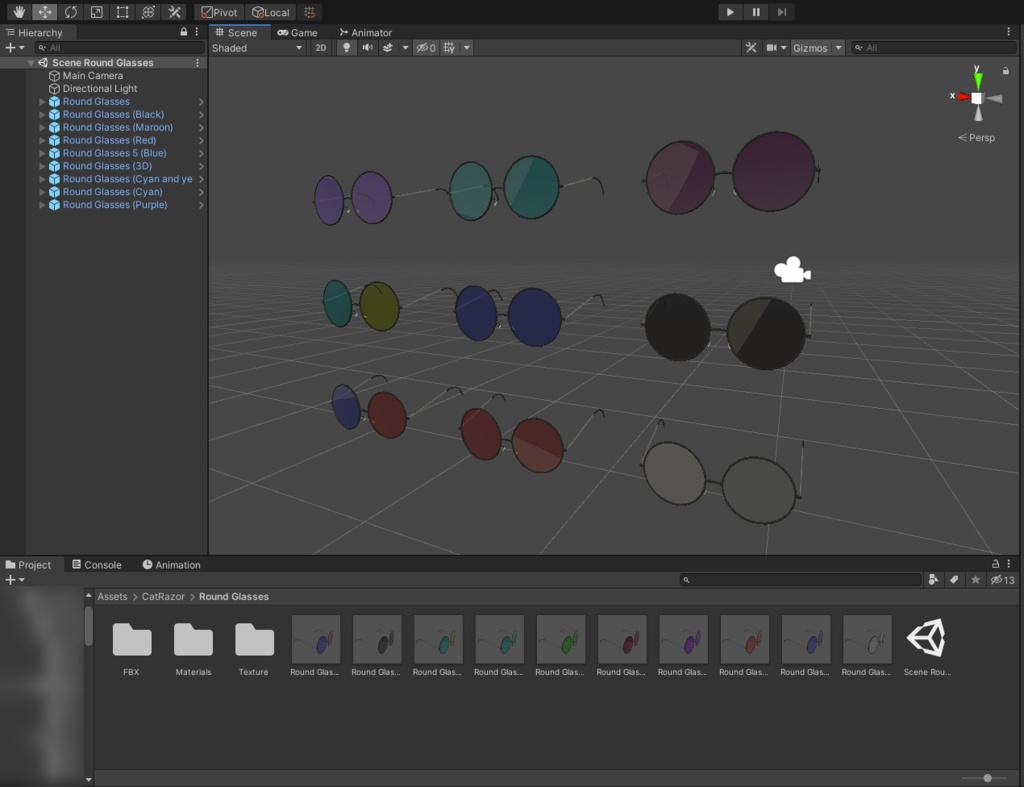1024x787 pixels.
Task: Click the scene camera gizmo icon
Action: click(791, 270)
